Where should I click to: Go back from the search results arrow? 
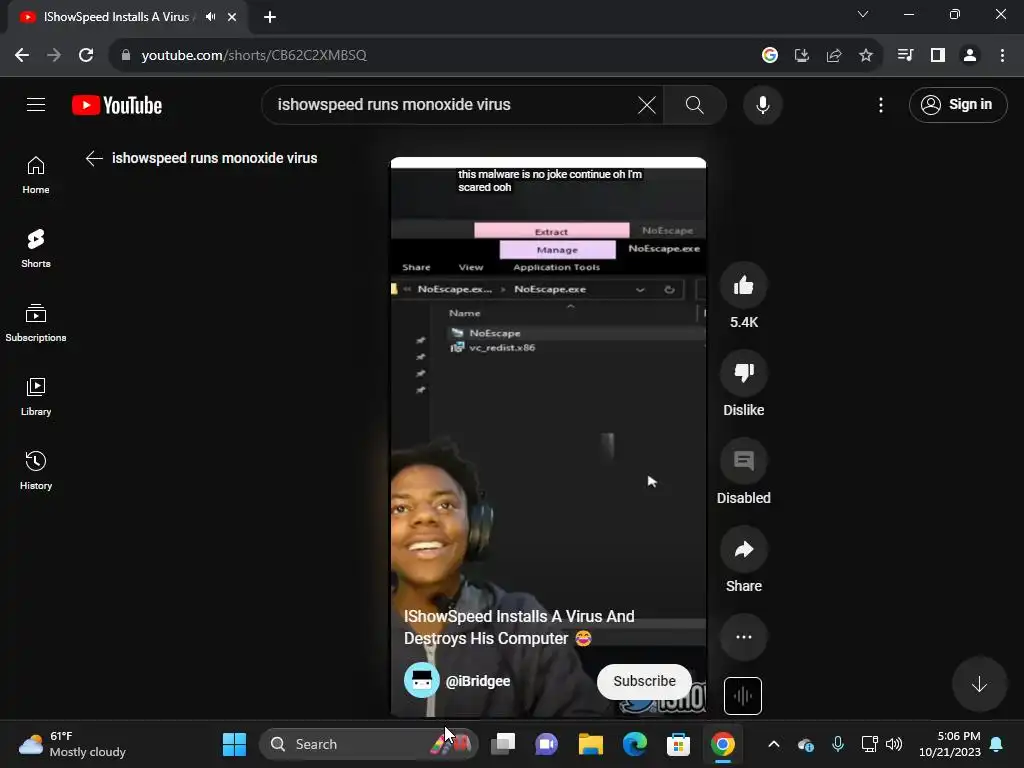tap(94, 158)
